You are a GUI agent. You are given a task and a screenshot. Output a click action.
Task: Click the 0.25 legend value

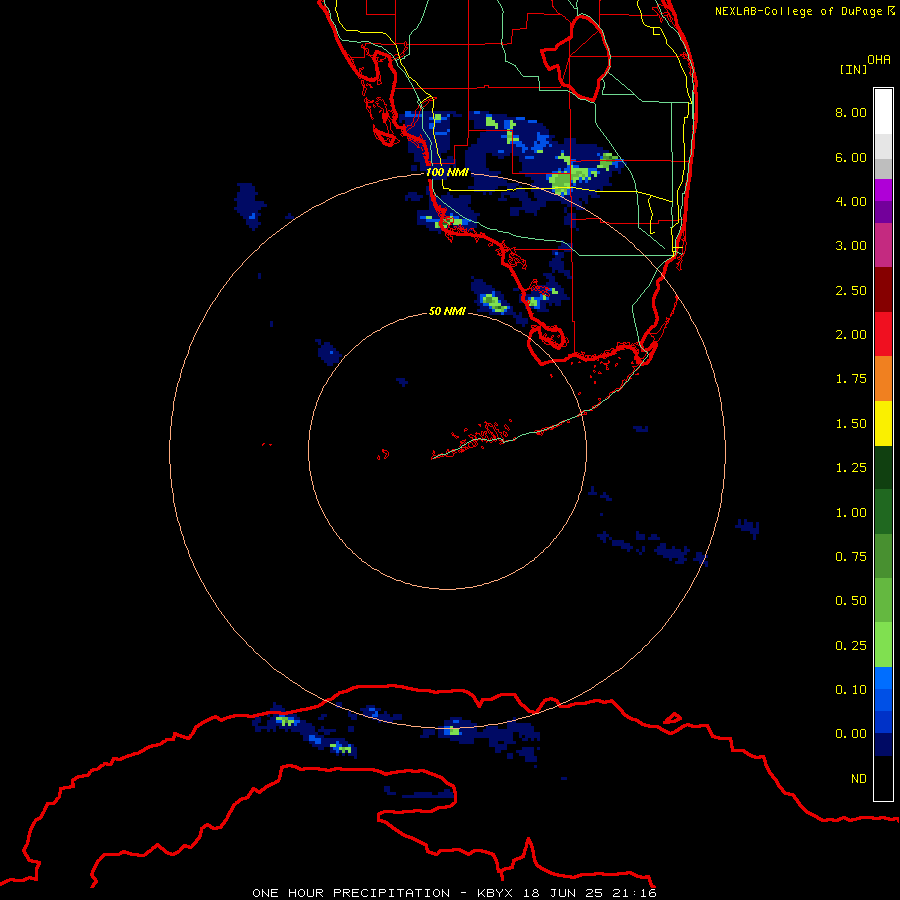pyautogui.click(x=851, y=646)
